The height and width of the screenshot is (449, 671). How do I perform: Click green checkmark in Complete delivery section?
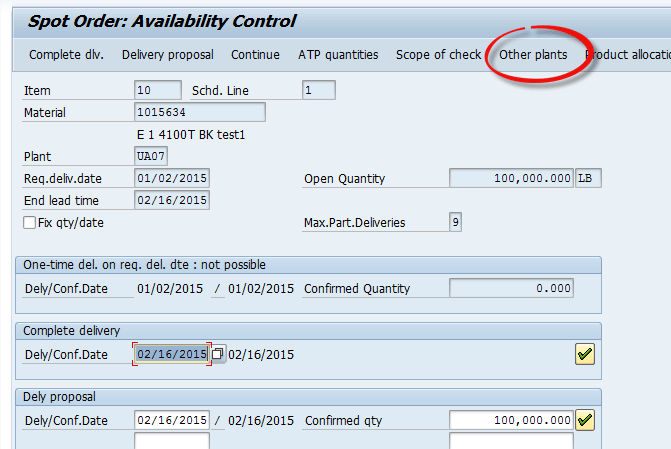585,353
